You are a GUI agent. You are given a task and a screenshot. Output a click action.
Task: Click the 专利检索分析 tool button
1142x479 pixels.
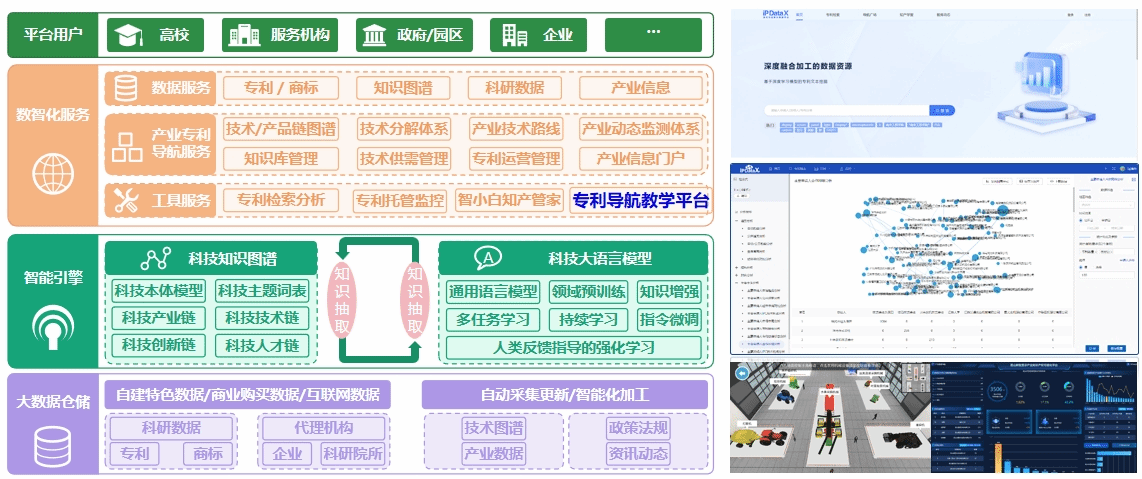point(281,201)
